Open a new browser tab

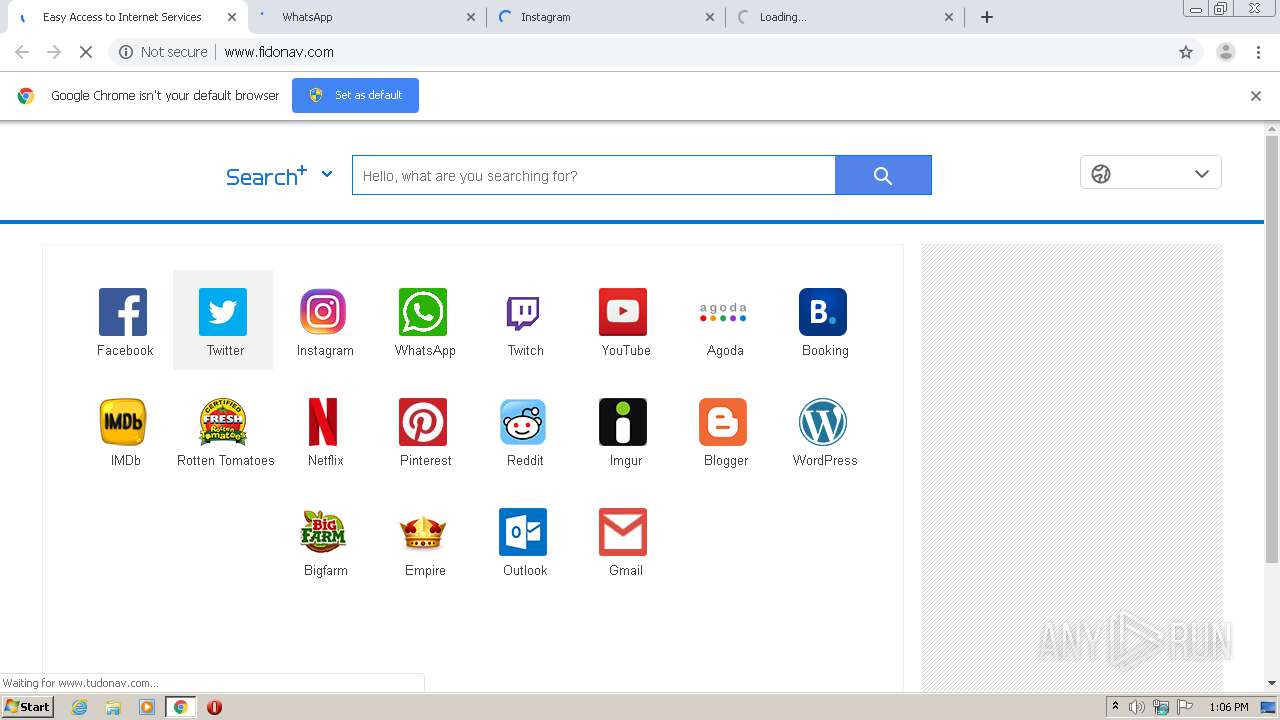click(987, 17)
